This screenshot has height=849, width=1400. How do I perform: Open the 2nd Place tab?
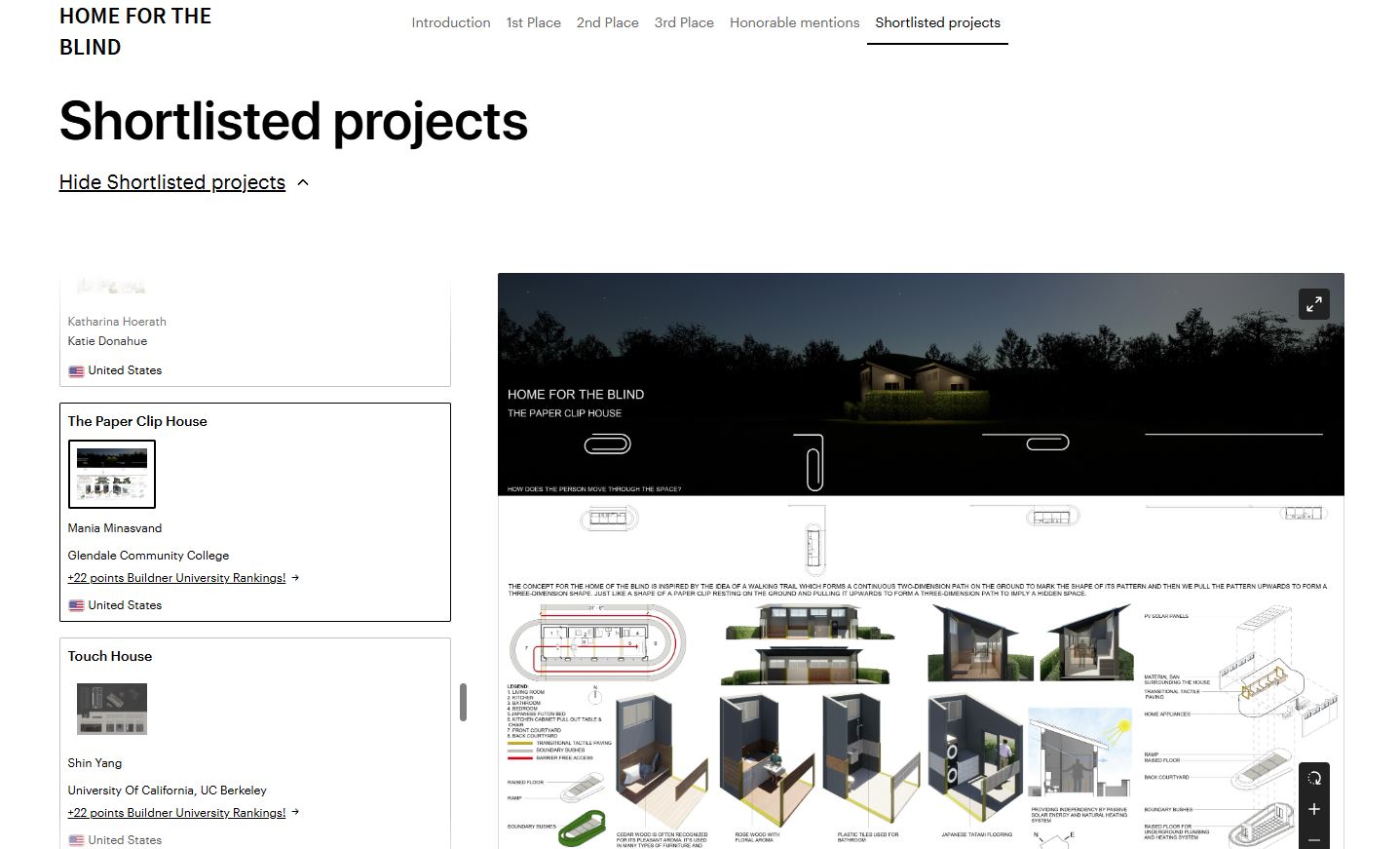click(x=607, y=22)
